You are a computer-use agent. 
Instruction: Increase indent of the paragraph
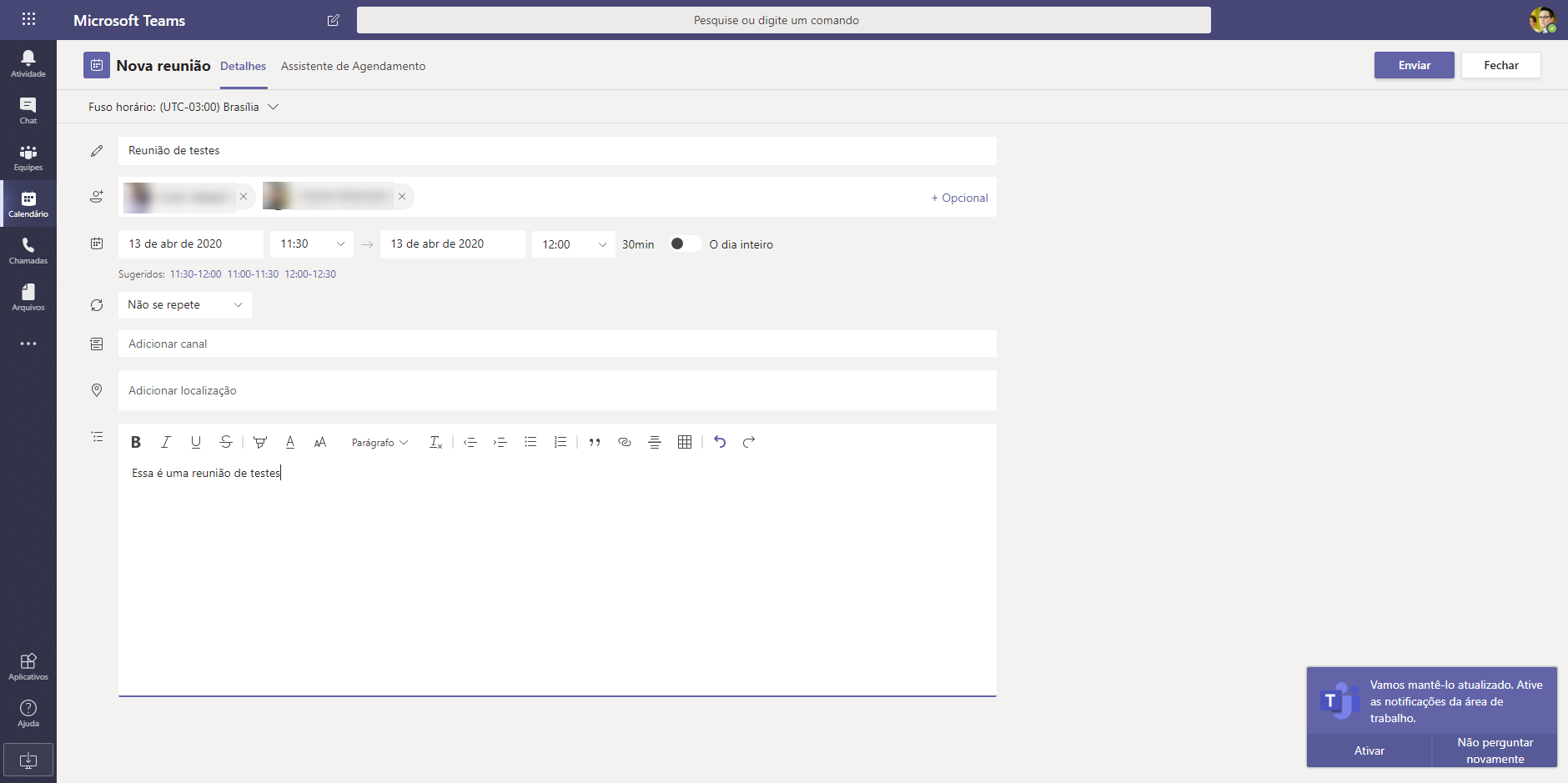click(500, 442)
